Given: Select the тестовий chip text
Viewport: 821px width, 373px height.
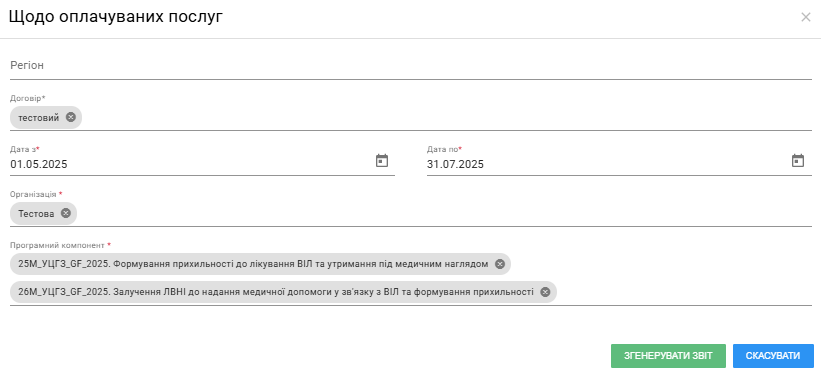Looking at the screenshot, I should point(39,118).
